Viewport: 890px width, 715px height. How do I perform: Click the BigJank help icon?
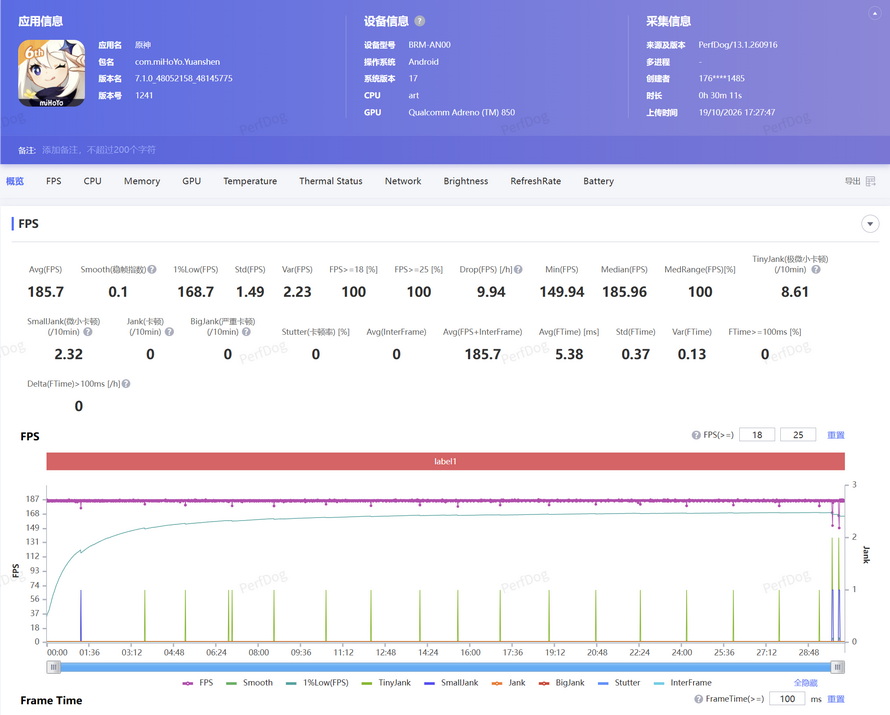pyautogui.click(x=246, y=332)
